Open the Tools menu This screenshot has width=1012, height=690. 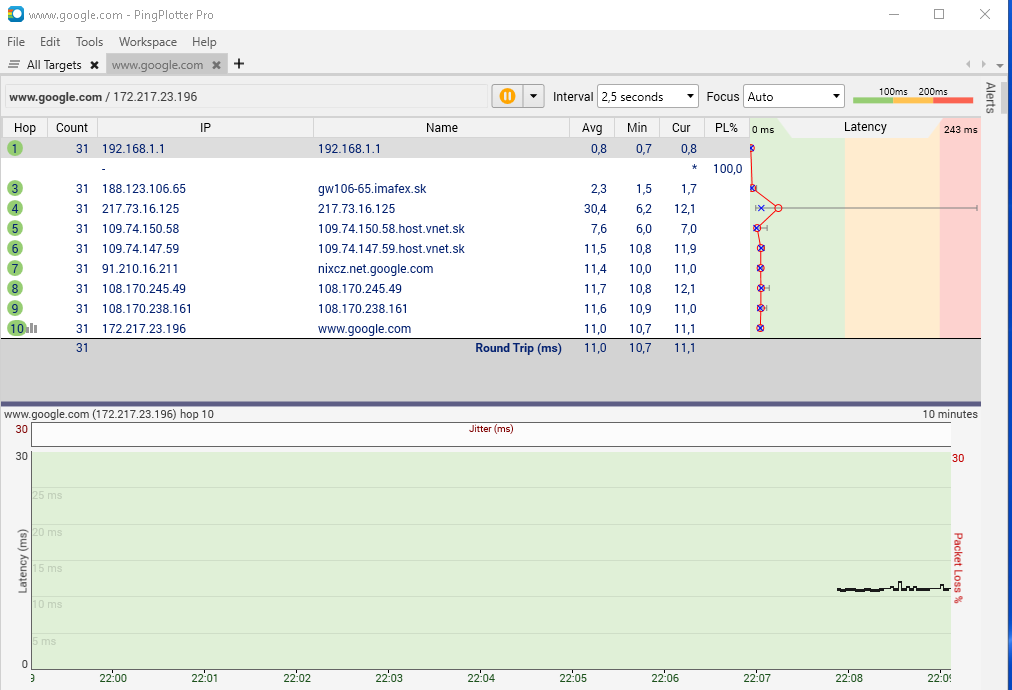tap(89, 42)
